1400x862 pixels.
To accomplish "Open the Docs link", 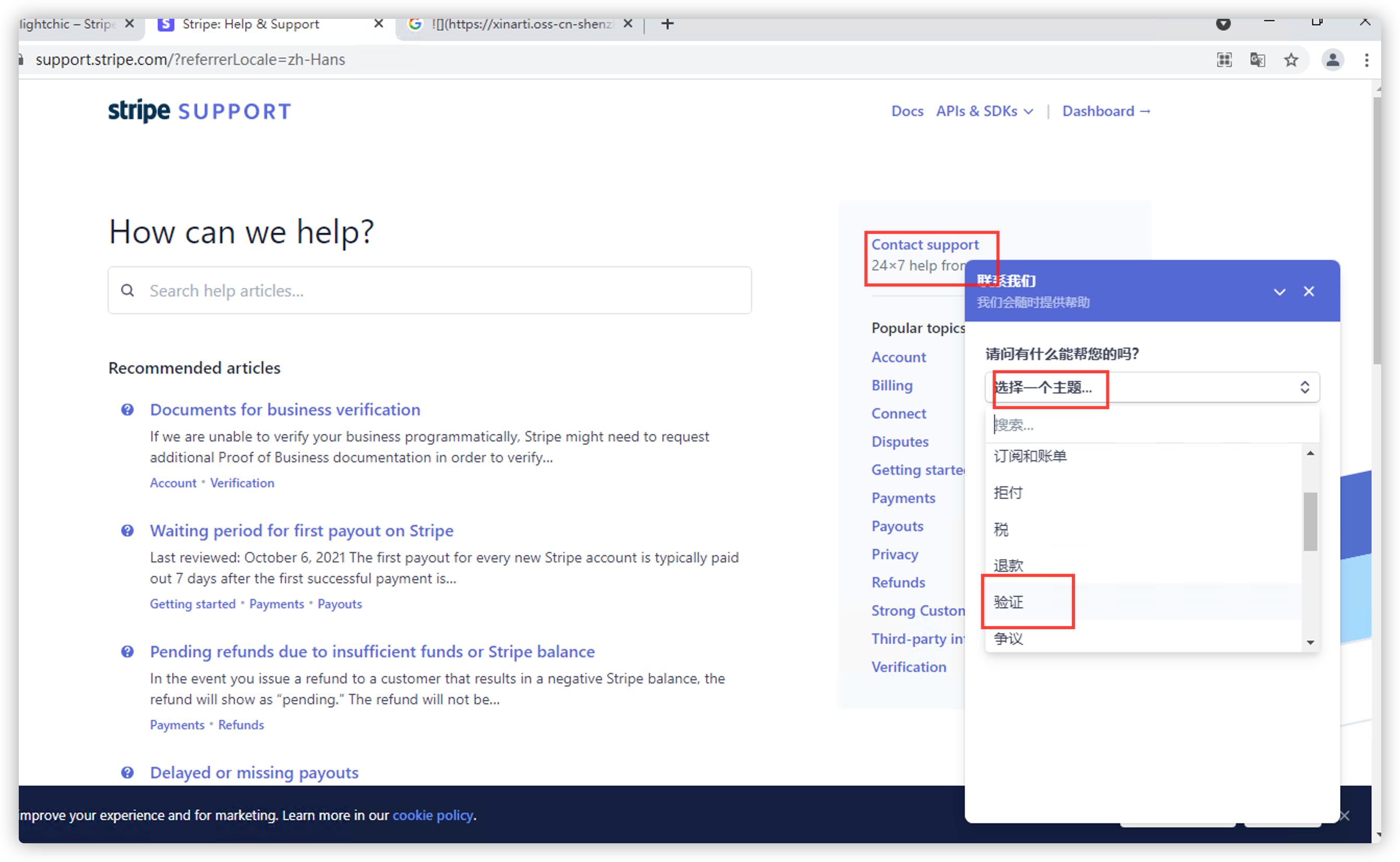I will (x=907, y=111).
